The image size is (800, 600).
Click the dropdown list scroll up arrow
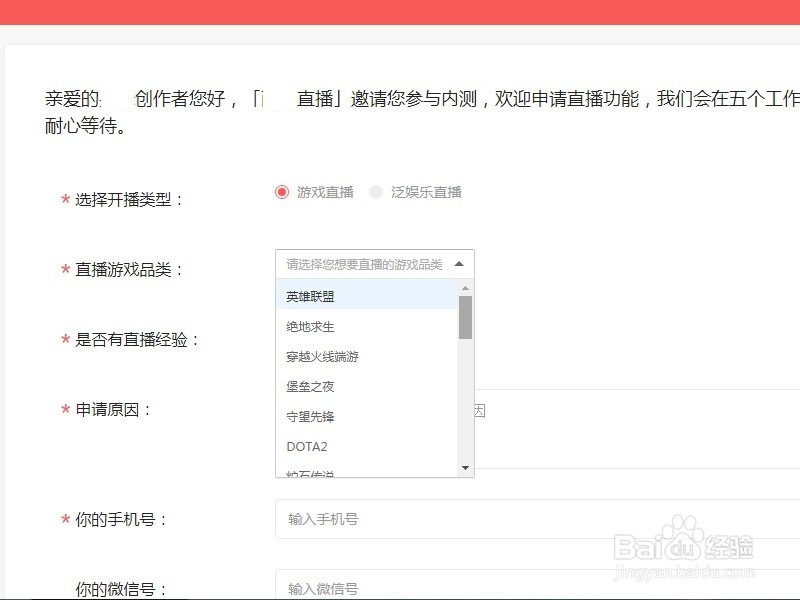coord(465,288)
